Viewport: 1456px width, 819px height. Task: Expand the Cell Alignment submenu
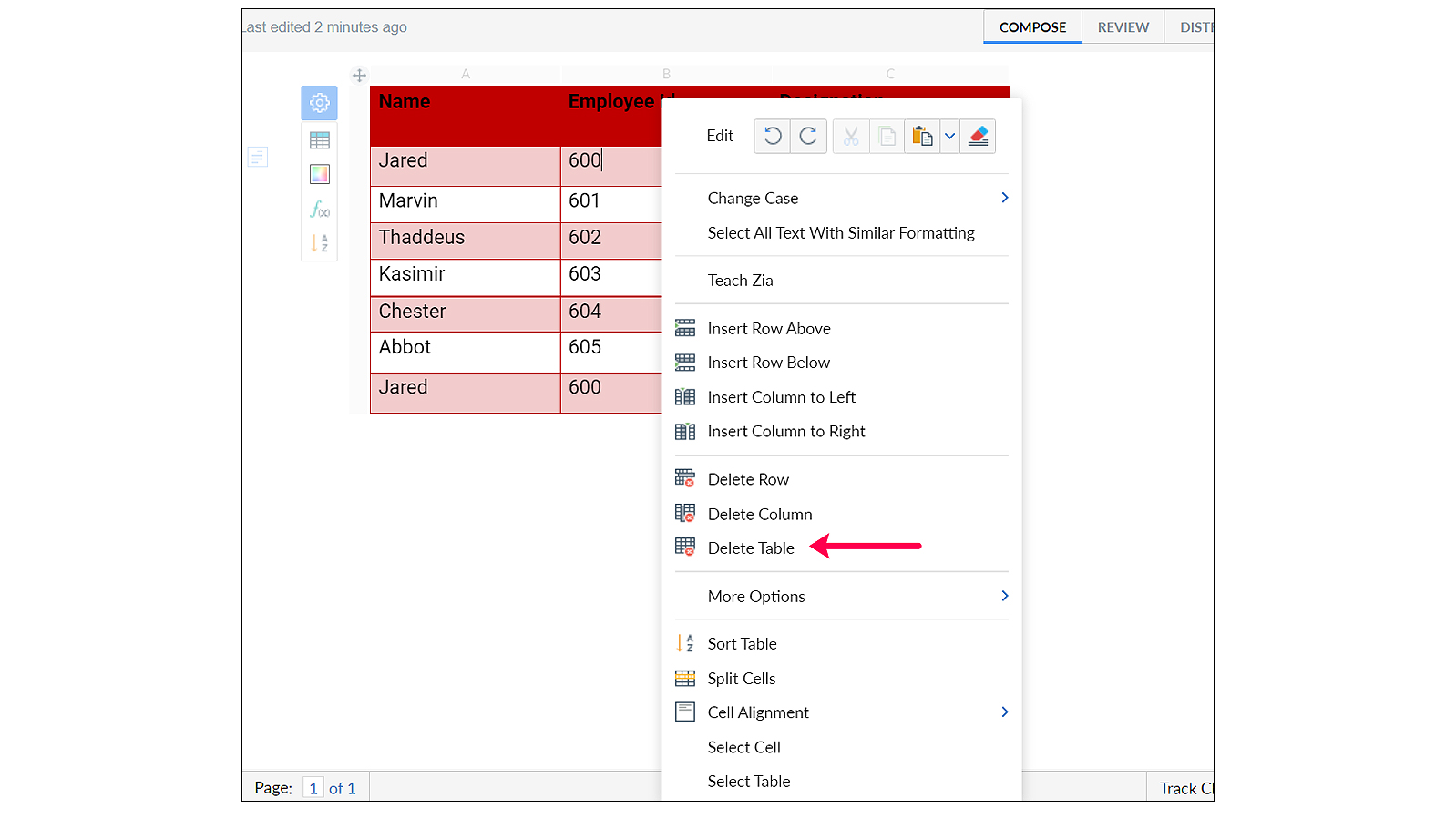pos(1004,712)
